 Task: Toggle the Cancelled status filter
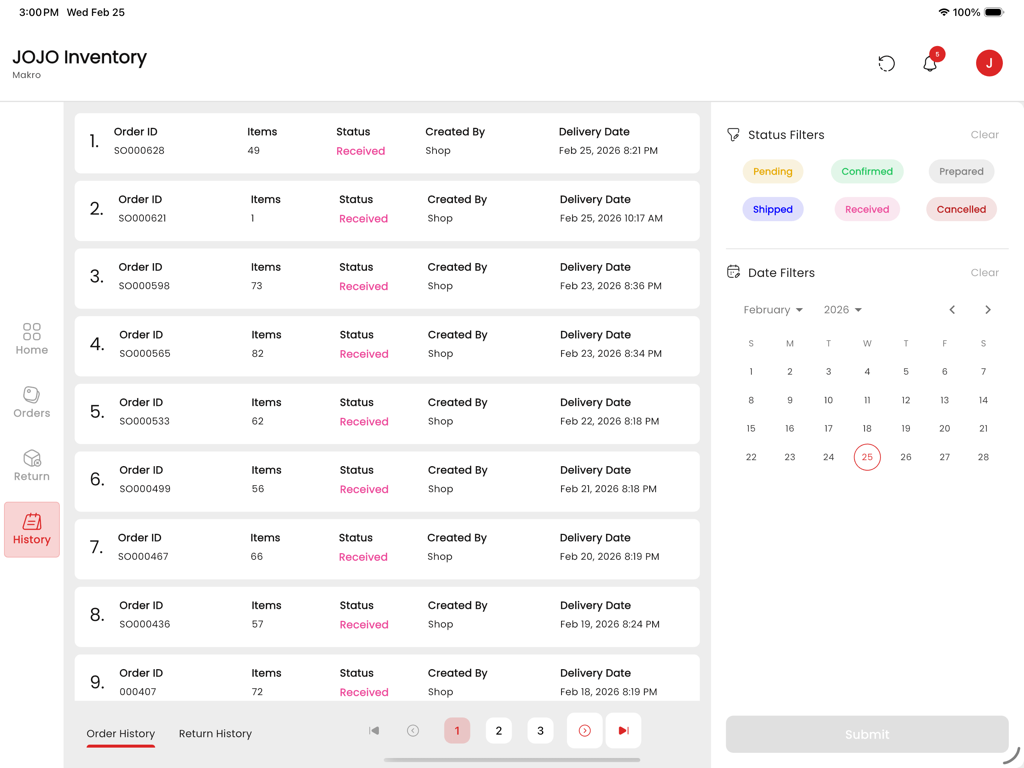point(961,209)
